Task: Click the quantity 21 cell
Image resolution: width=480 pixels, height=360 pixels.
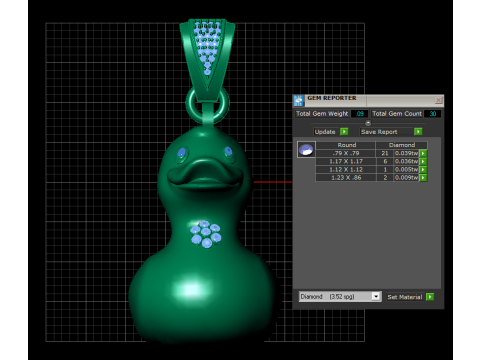Action: [x=385, y=153]
